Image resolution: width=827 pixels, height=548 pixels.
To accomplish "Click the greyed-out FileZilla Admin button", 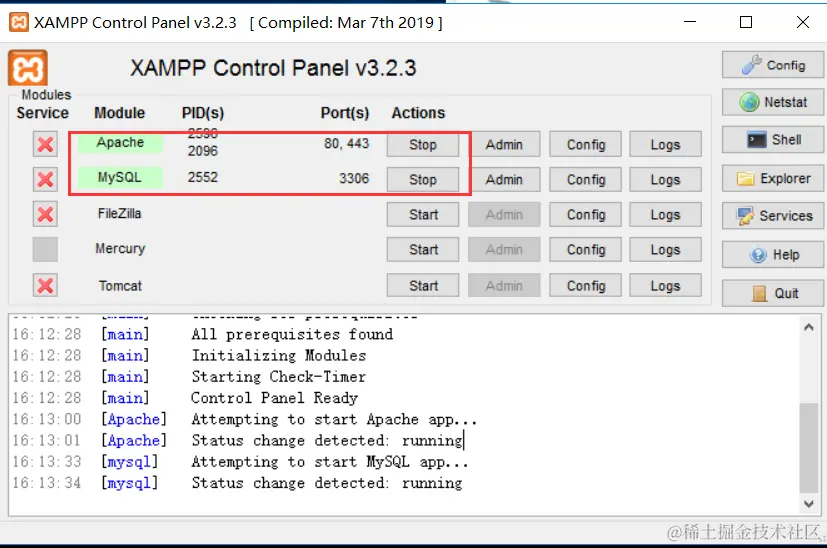I will (504, 215).
